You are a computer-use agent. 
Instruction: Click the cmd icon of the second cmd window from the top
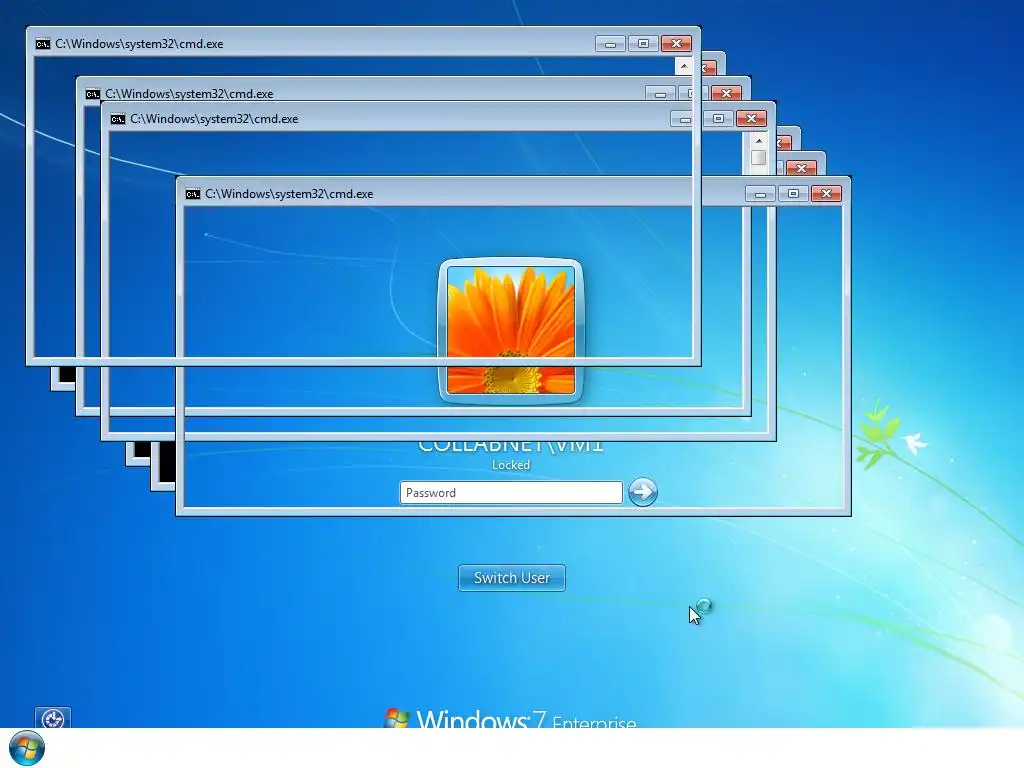(x=93, y=94)
